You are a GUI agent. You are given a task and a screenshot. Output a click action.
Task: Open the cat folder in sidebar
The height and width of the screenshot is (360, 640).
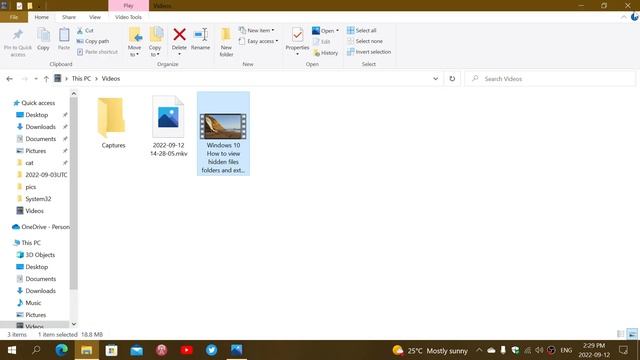click(29, 163)
